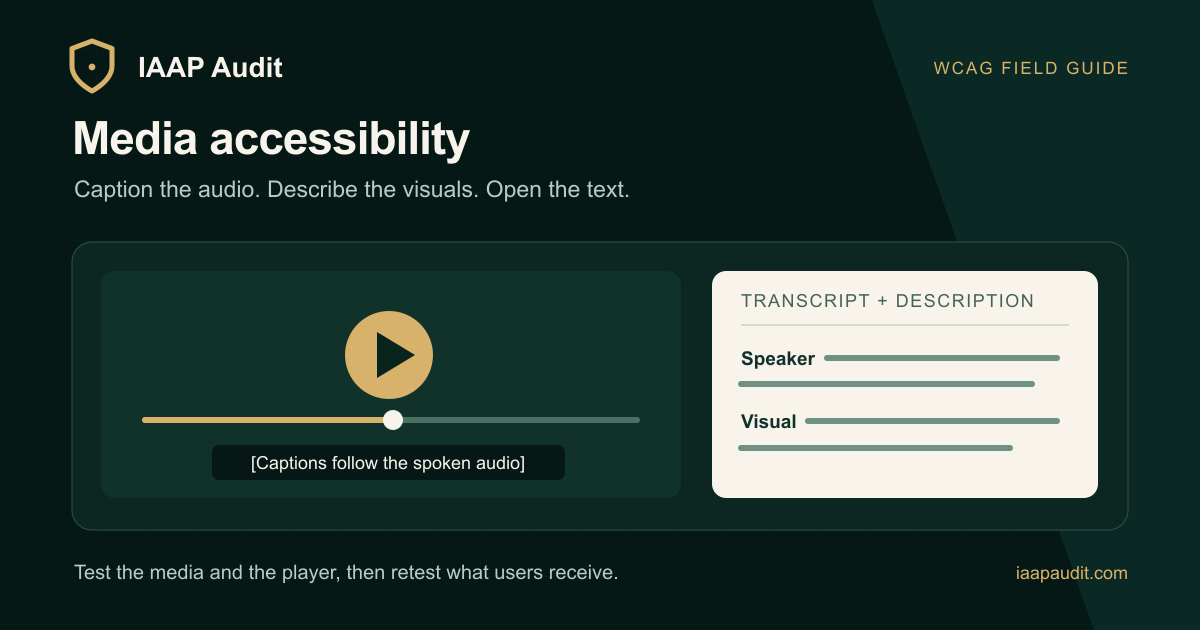The image size is (1200, 630).
Task: Click the "Speaker" label in transcript
Action: pos(778,359)
